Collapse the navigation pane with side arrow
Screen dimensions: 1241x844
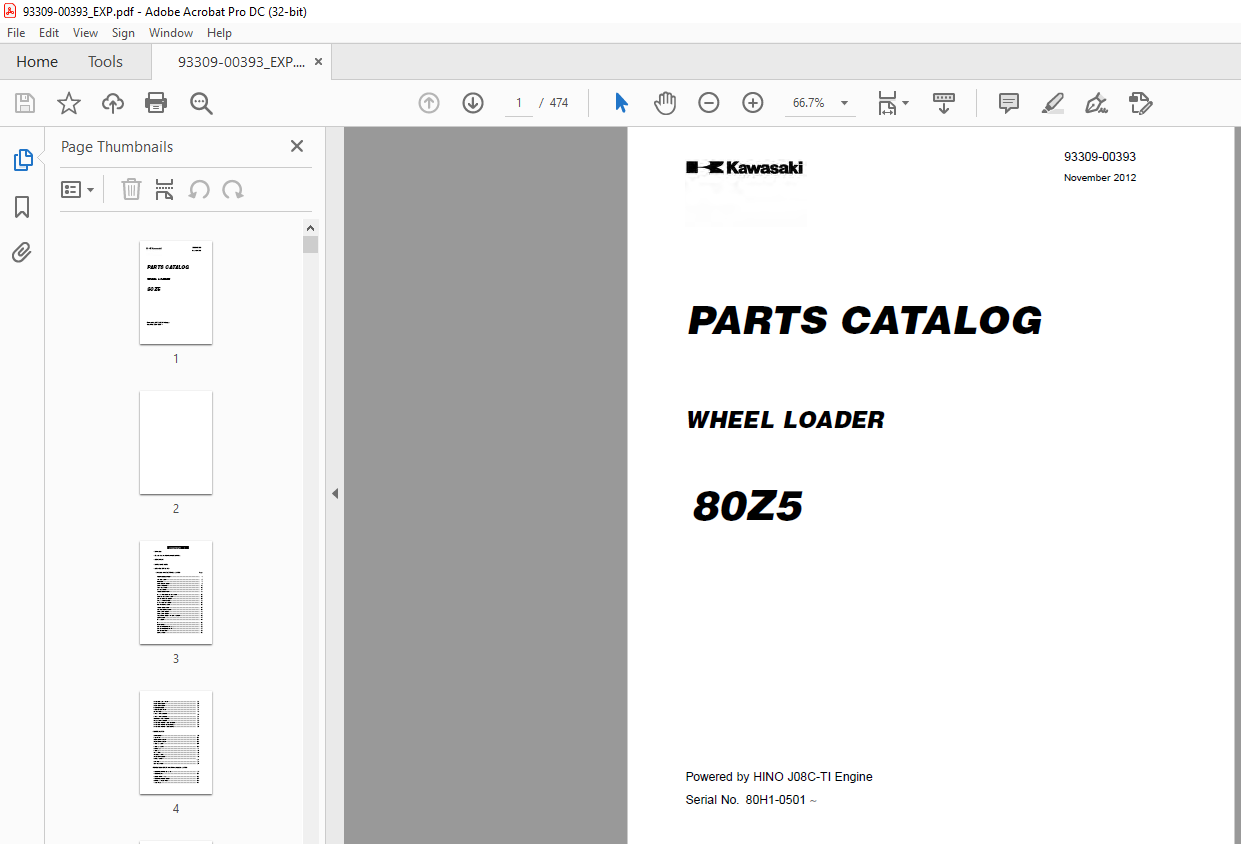[x=335, y=493]
